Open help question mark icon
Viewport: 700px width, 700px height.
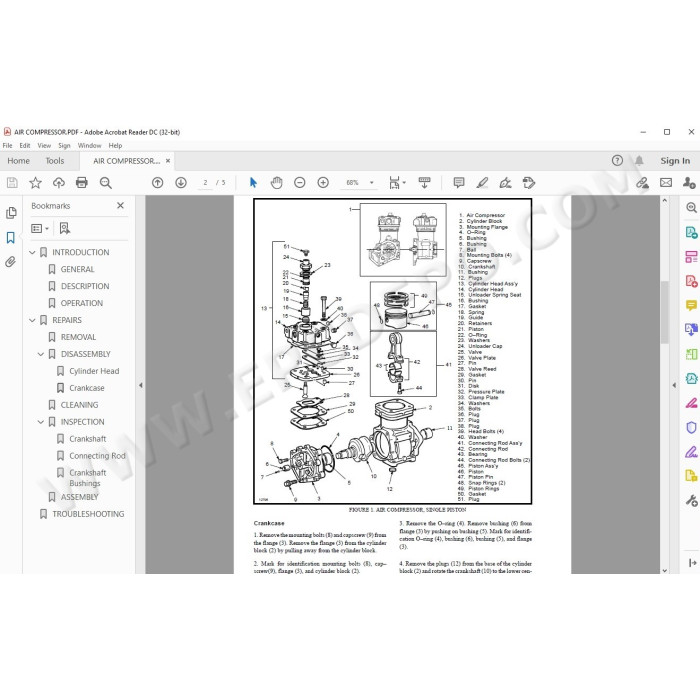coord(617,161)
